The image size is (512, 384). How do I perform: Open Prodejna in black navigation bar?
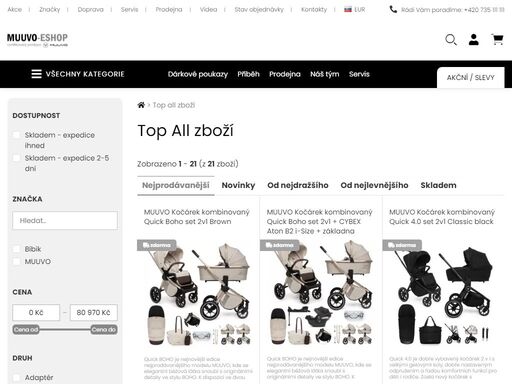(285, 74)
